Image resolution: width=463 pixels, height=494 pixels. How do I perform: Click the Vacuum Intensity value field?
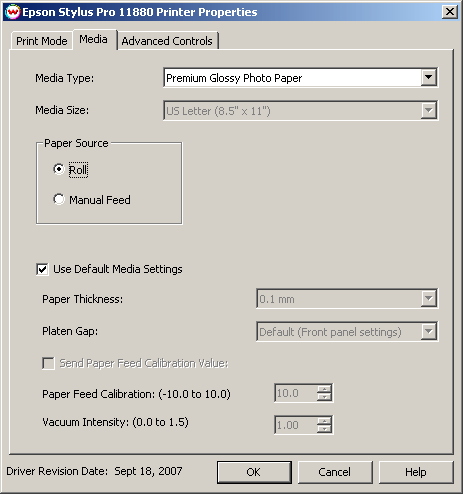(296, 425)
